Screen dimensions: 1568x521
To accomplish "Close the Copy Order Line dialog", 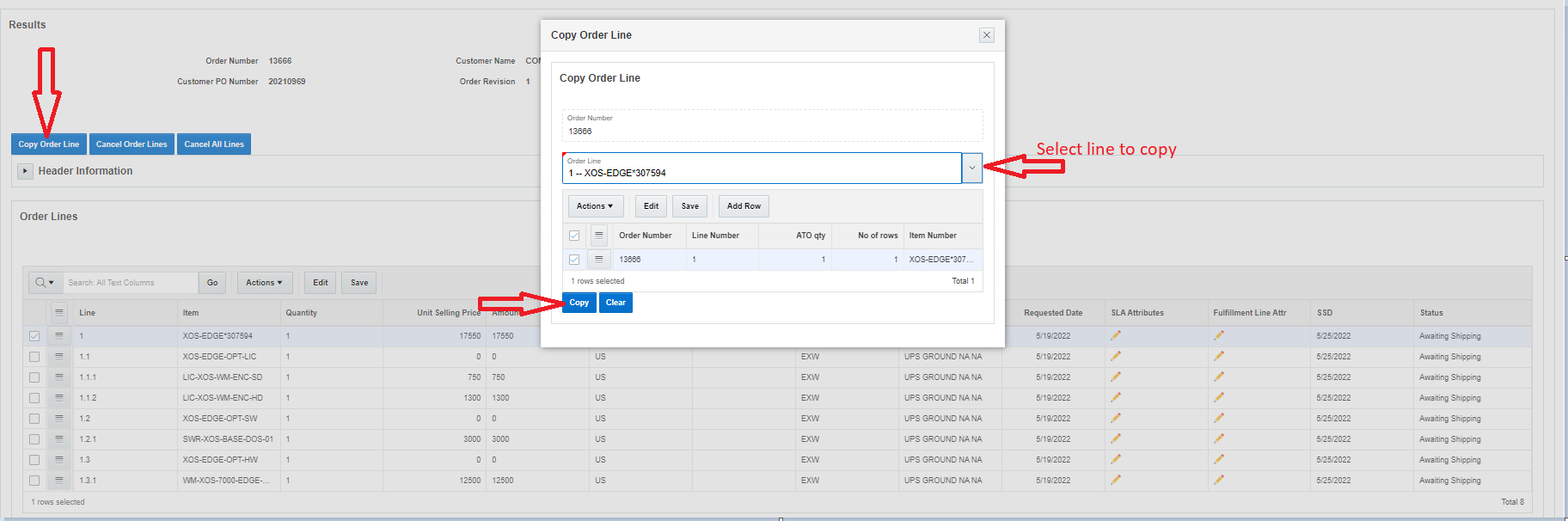I will click(x=986, y=35).
